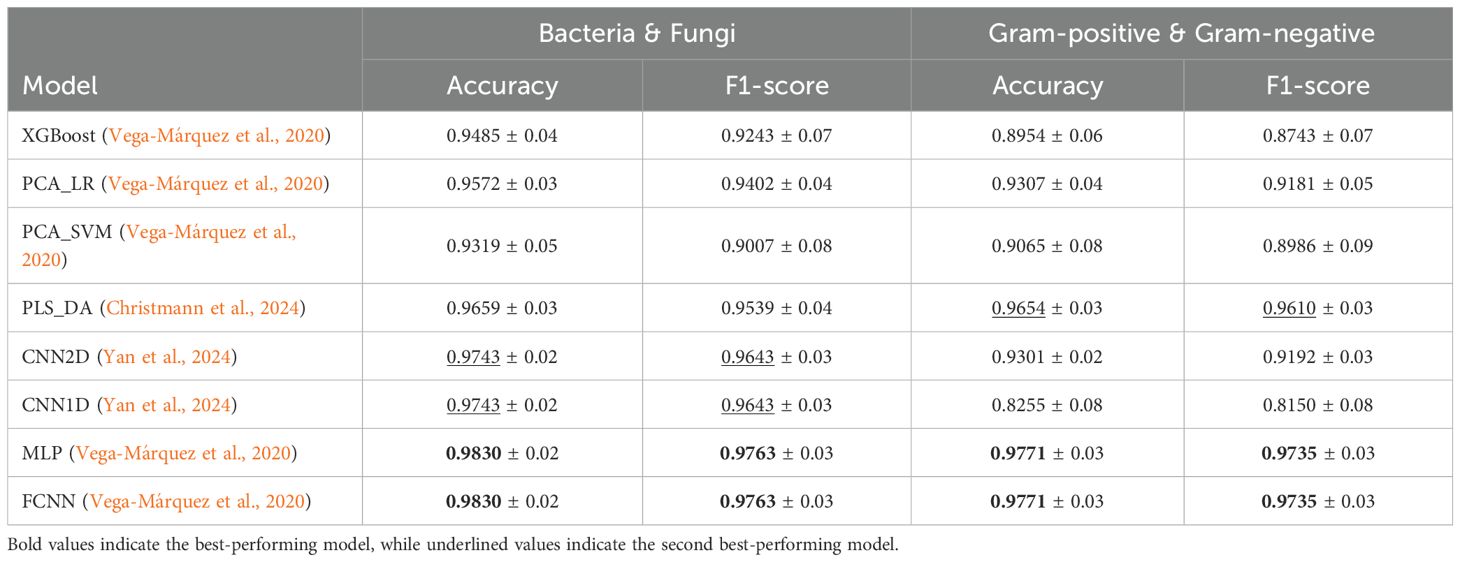Click the Gram-positive & Gram-negative group header
This screenshot has width=1460, height=562.
pos(1181,33)
